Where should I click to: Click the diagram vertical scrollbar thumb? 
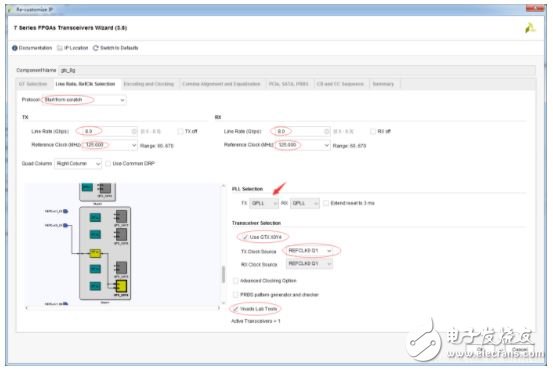[223, 275]
